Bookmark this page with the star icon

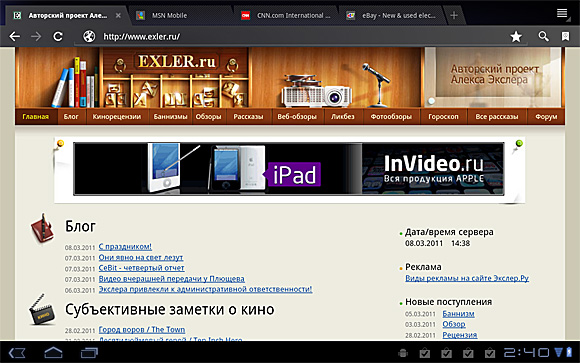click(516, 36)
